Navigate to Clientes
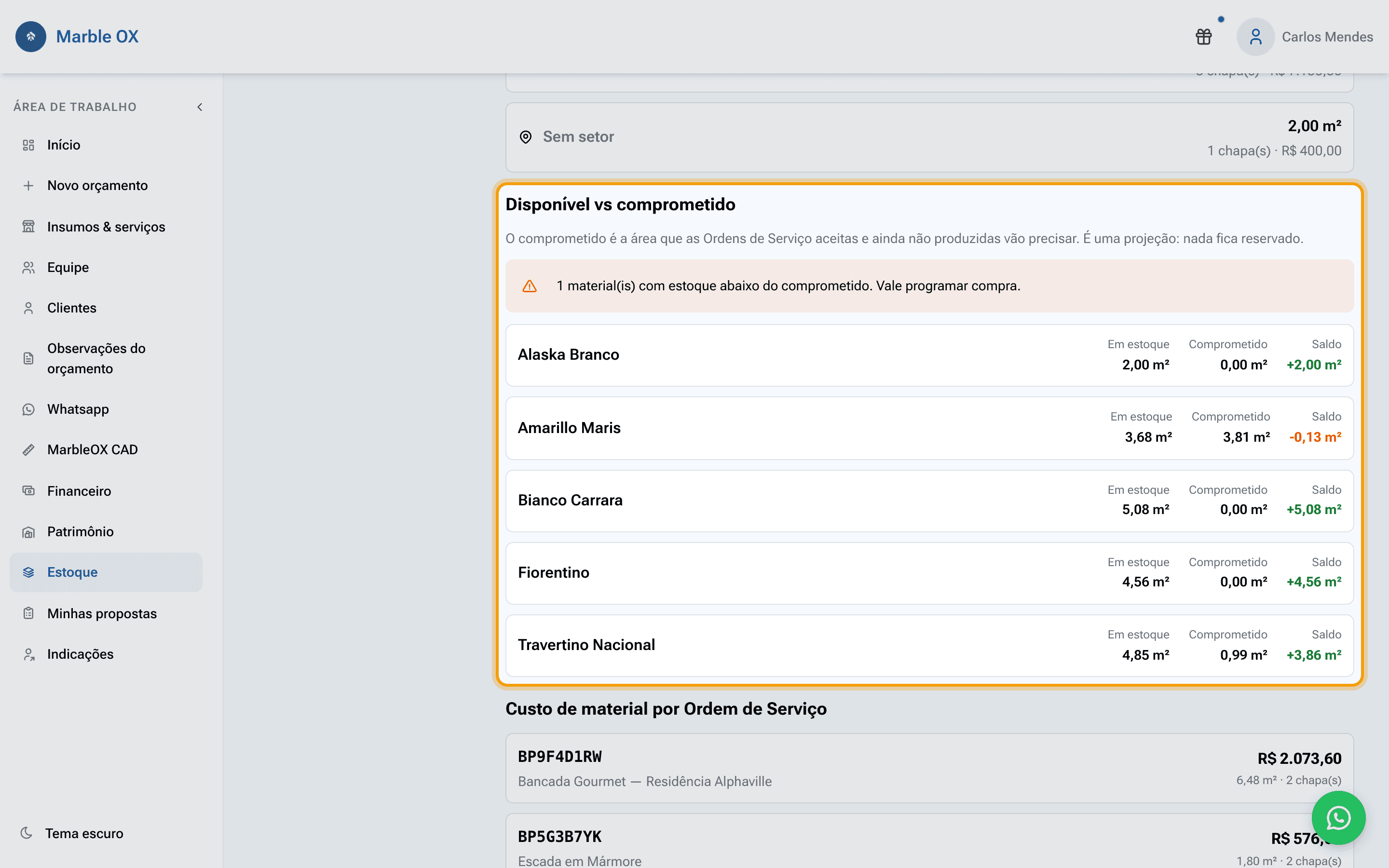The height and width of the screenshot is (868, 1389). (106, 308)
